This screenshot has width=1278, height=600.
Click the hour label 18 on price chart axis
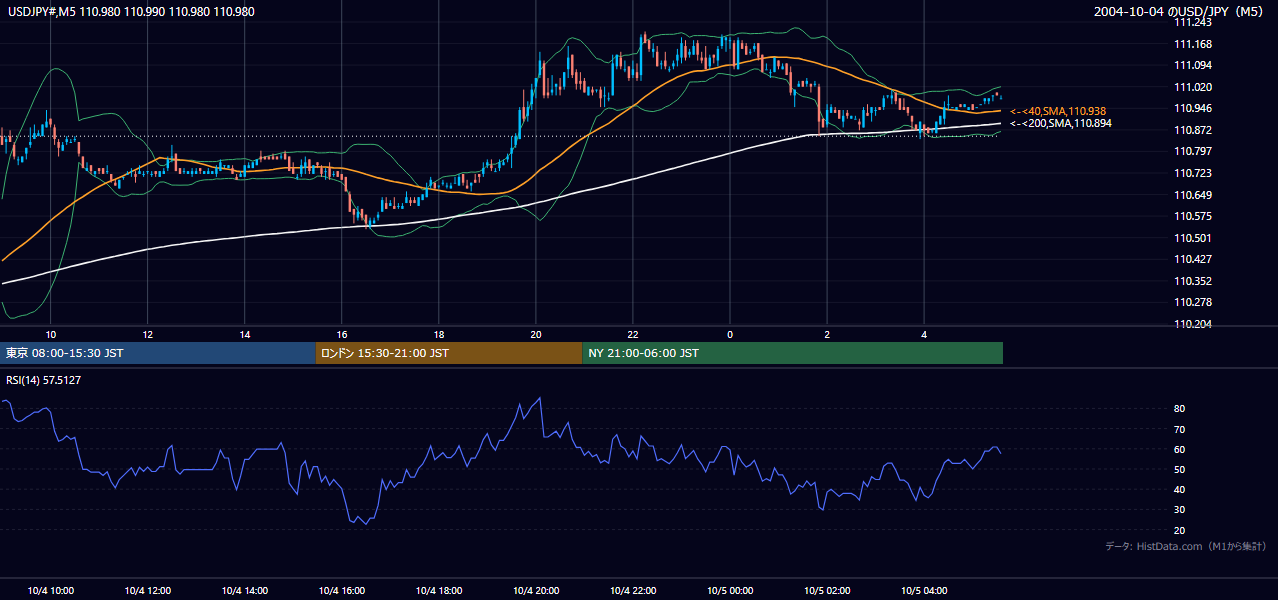click(x=439, y=334)
